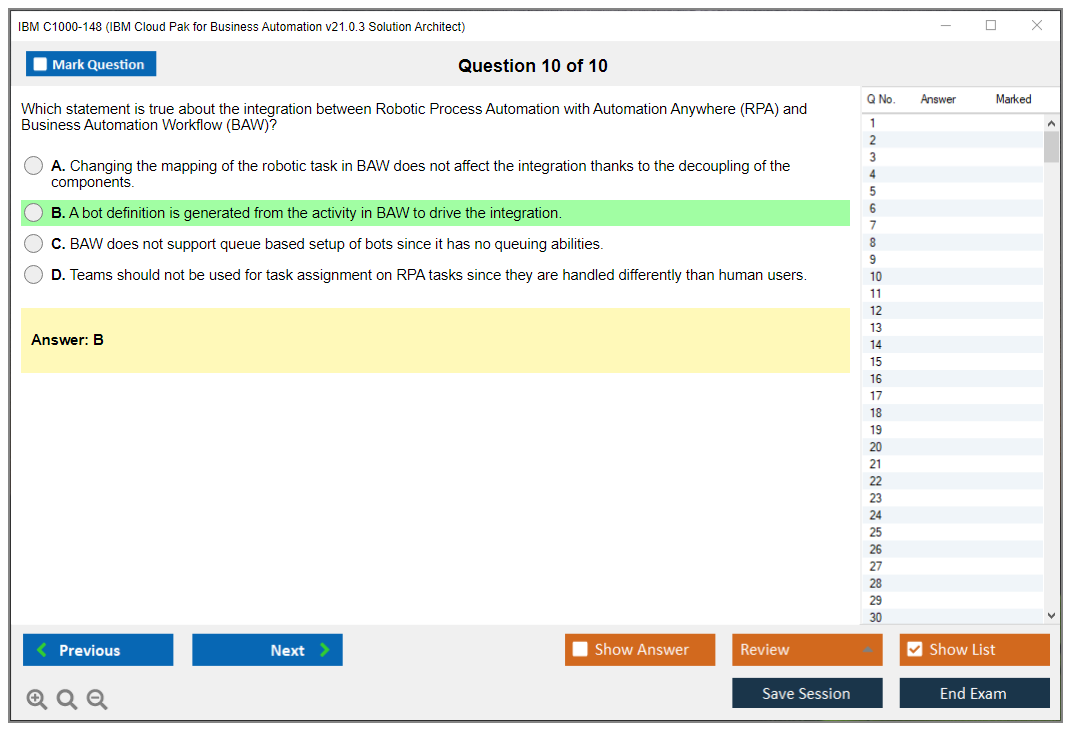Click the zoom reset magnifier icon
Screen dimensions: 1075x735
click(67, 699)
